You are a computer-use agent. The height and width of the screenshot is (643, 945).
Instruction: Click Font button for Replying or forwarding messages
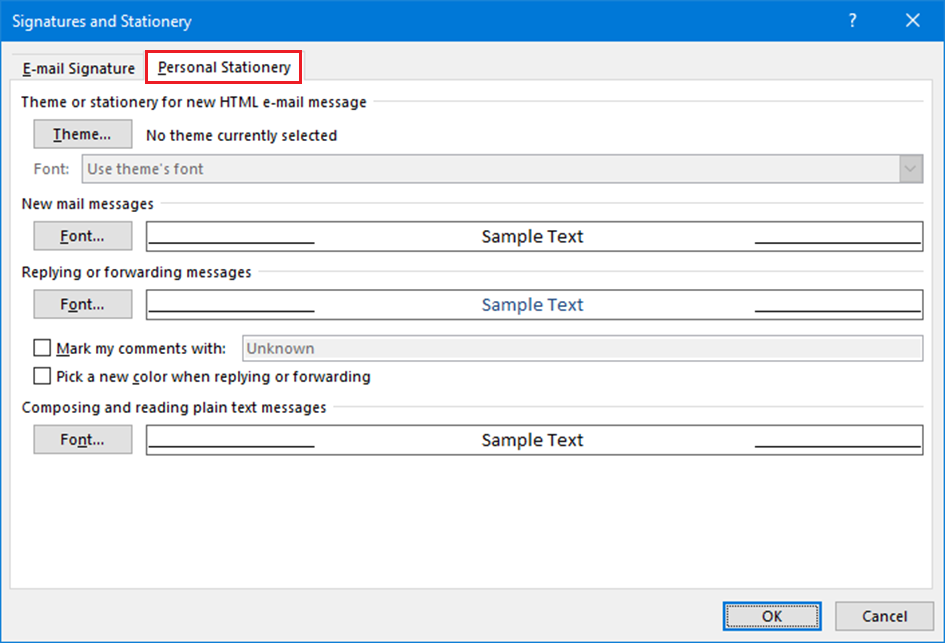[x=83, y=304]
